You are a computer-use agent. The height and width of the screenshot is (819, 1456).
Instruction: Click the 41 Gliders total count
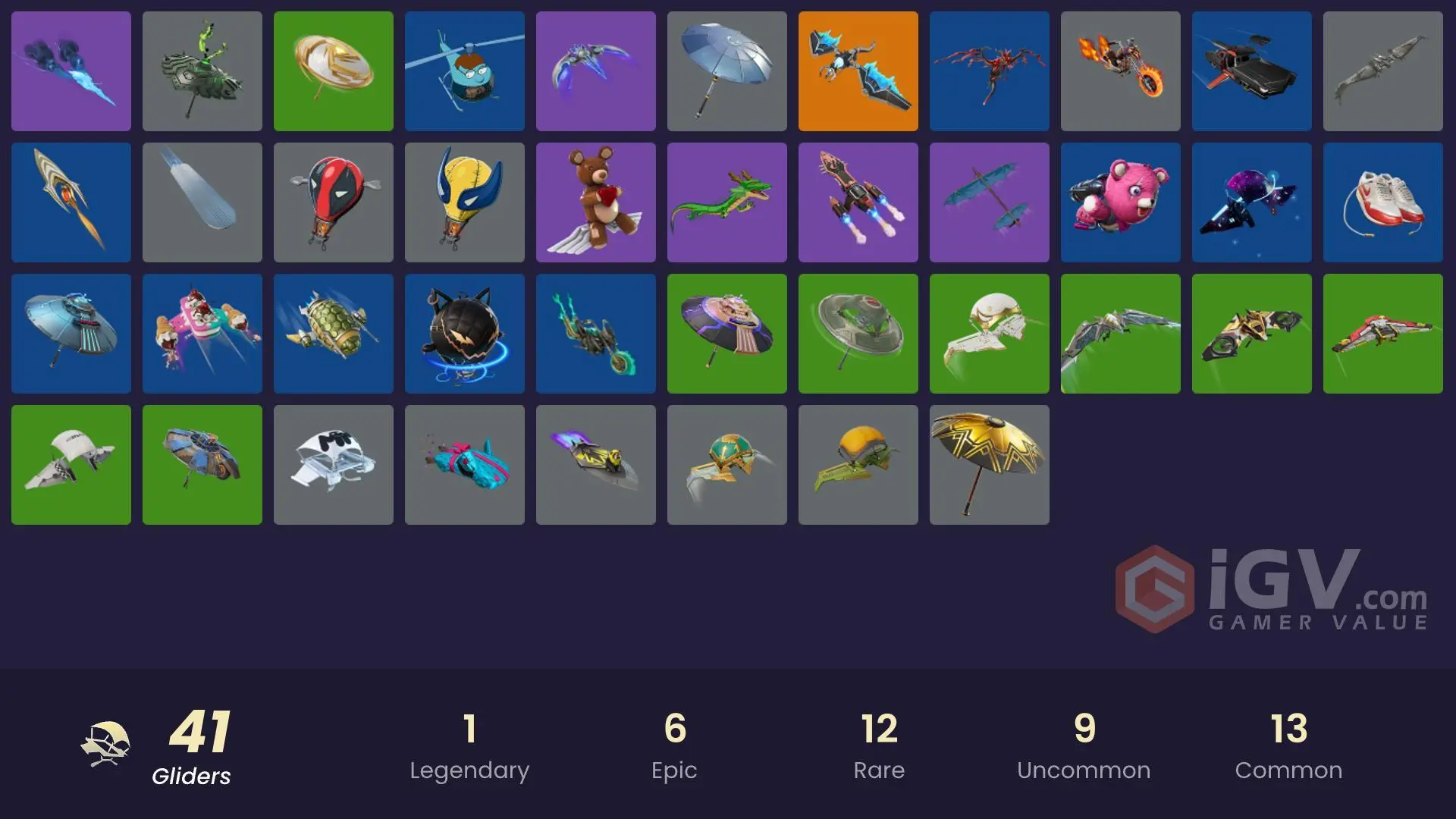tap(193, 747)
